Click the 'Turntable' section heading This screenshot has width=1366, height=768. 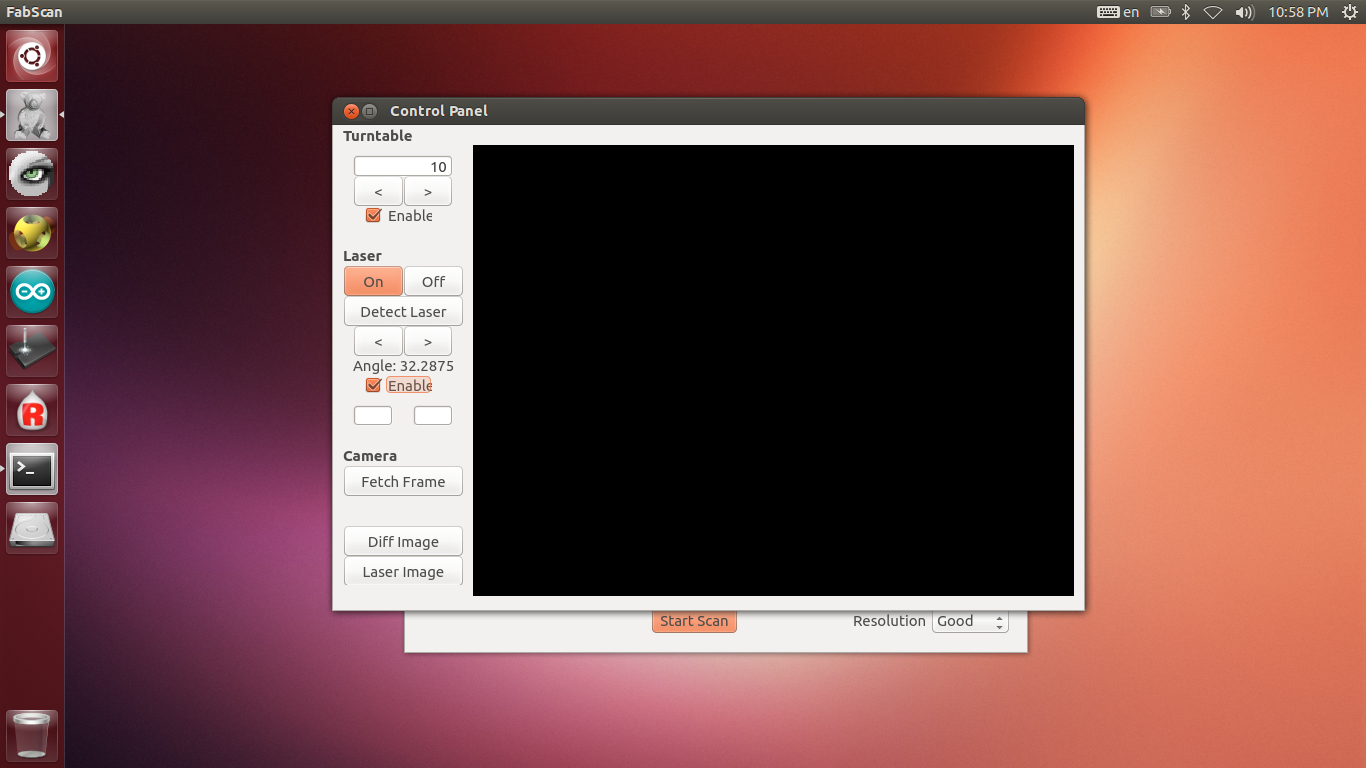[x=377, y=136]
